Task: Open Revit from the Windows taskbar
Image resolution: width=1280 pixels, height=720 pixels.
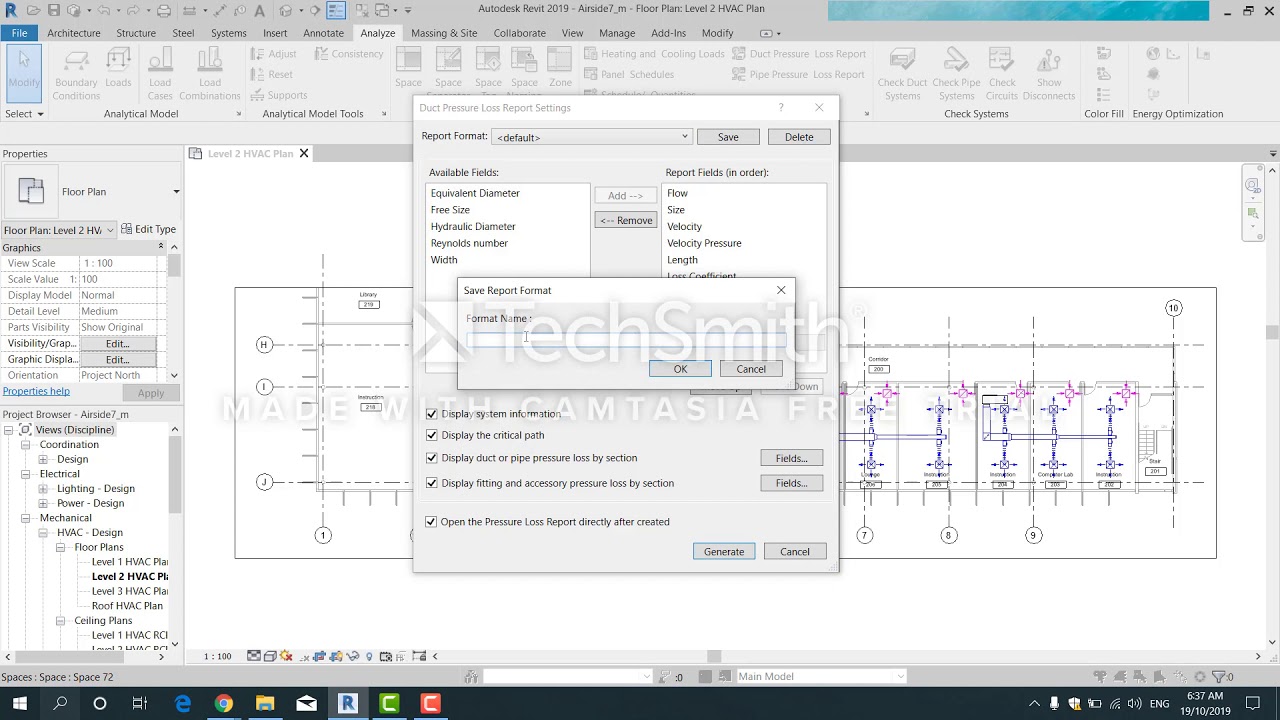Action: pyautogui.click(x=348, y=704)
